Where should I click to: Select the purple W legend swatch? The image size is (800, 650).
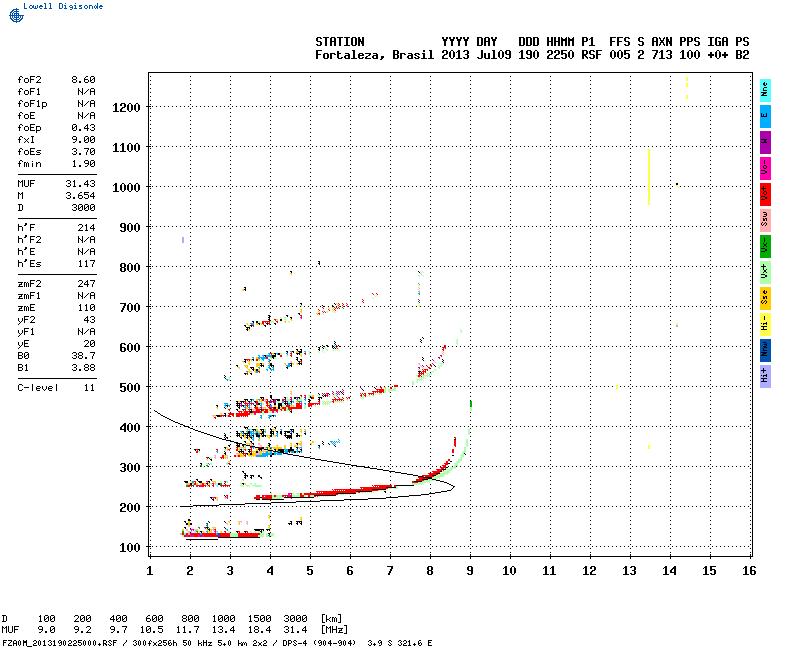click(x=765, y=142)
